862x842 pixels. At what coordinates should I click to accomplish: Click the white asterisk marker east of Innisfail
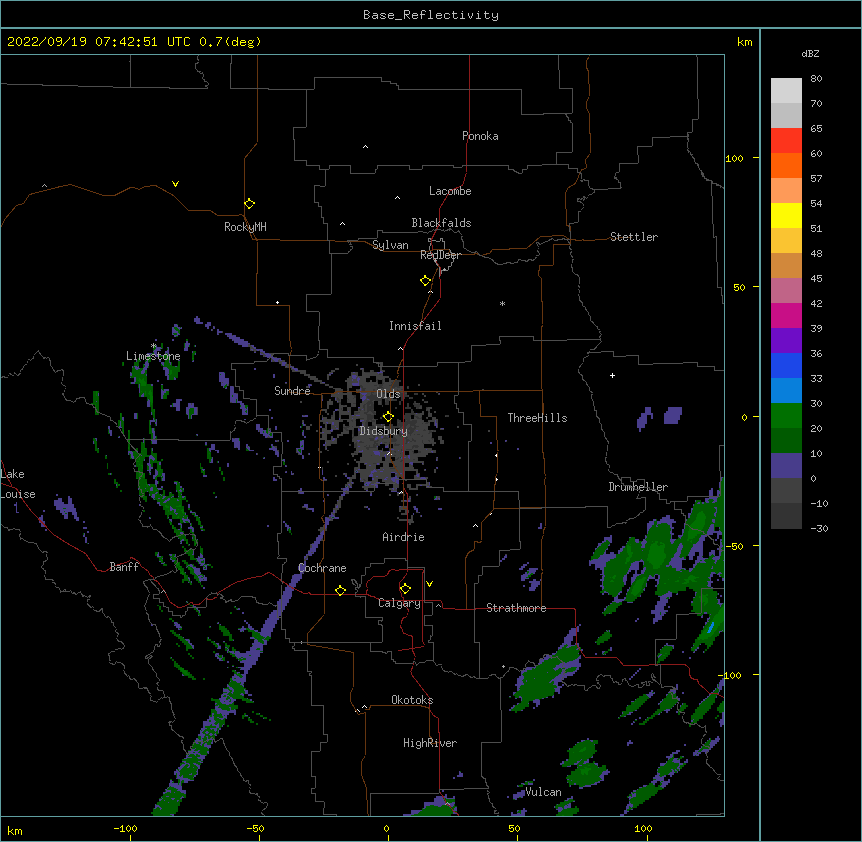point(502,303)
